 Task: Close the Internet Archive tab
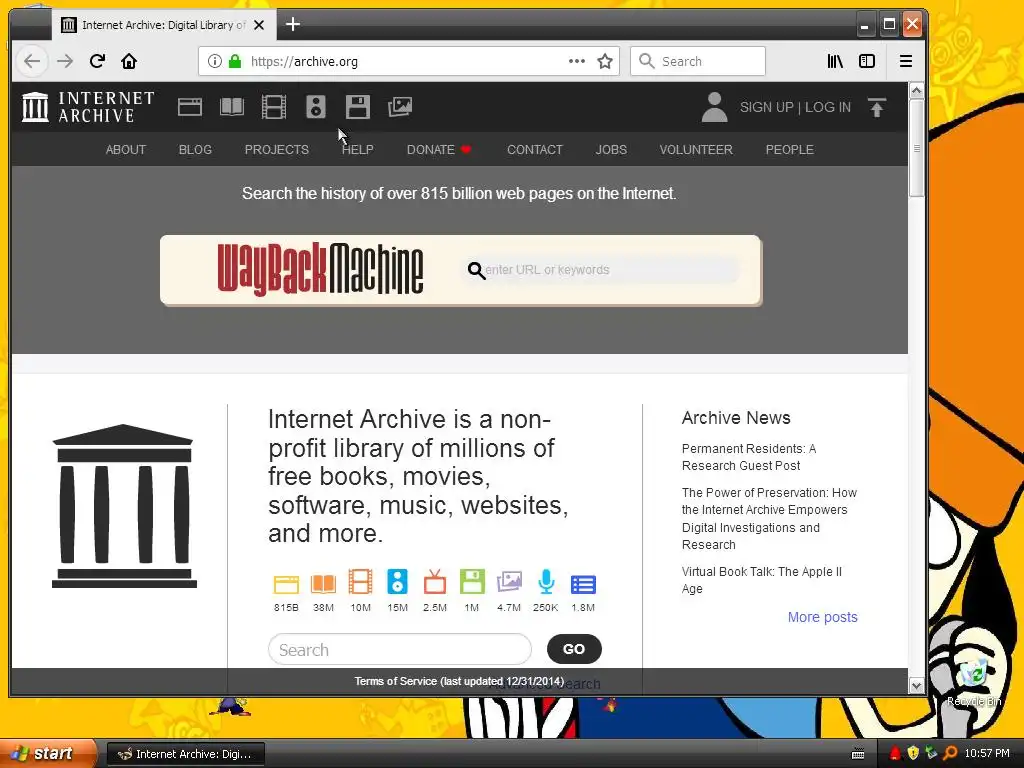coord(259,25)
